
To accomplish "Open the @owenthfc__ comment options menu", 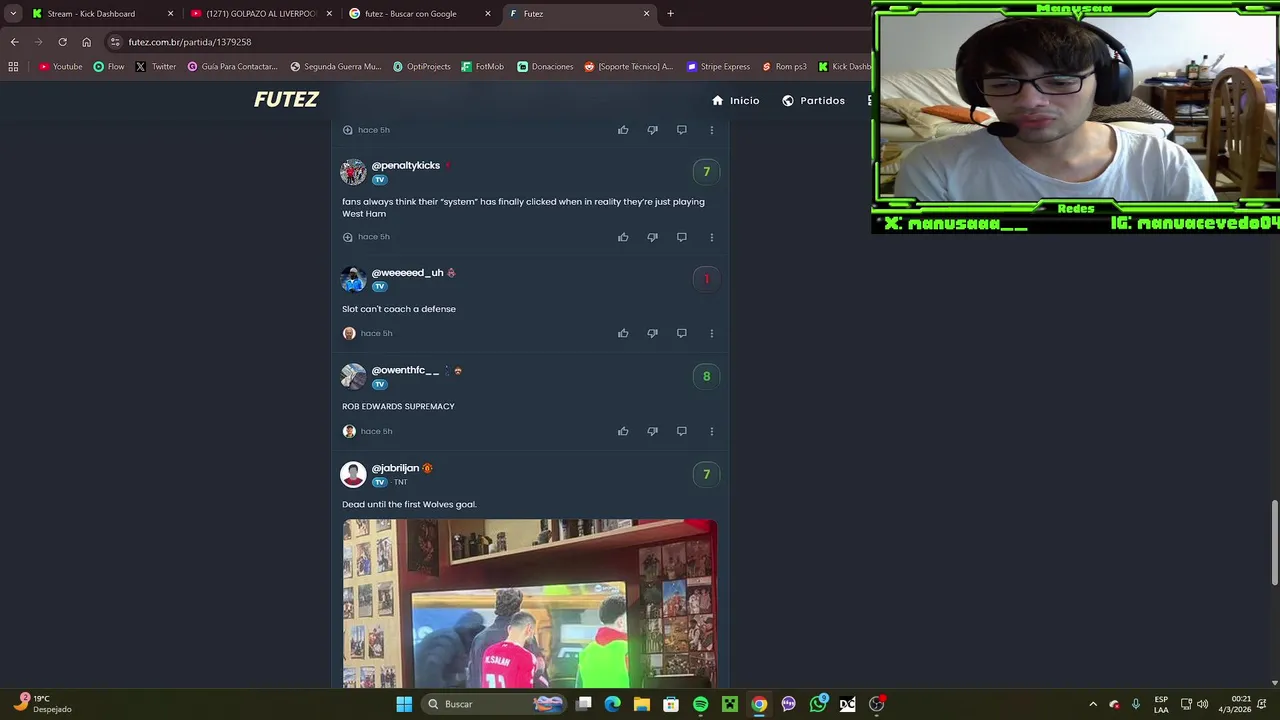I will 711,431.
